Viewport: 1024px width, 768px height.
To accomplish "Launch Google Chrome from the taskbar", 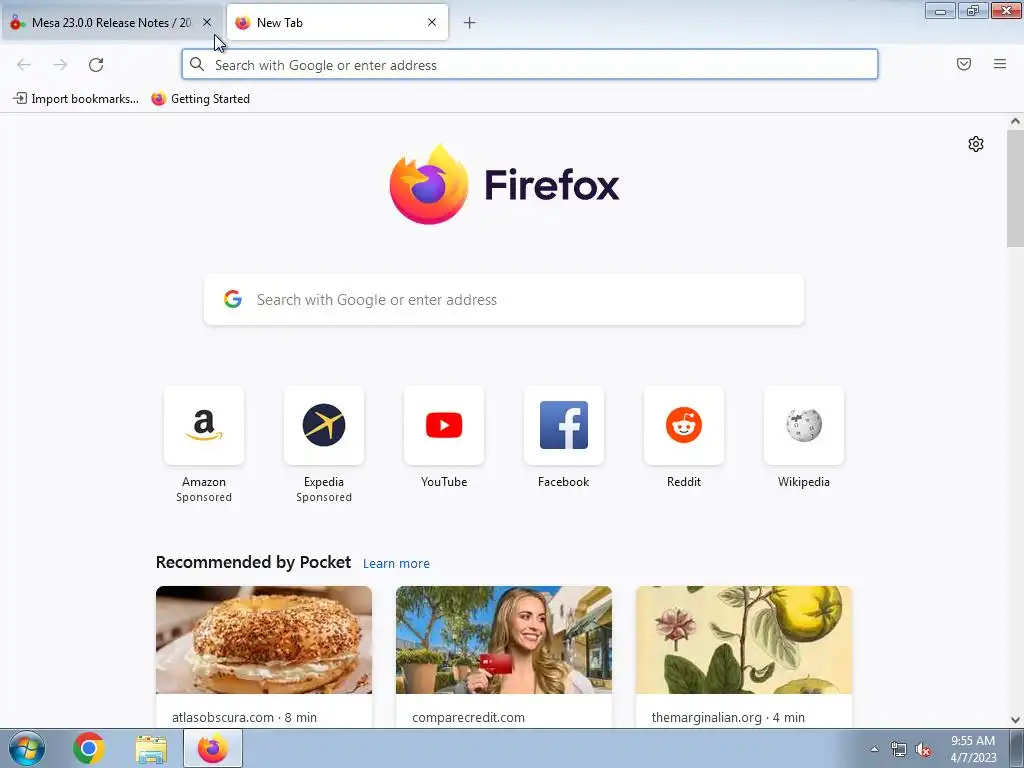I will click(x=89, y=748).
